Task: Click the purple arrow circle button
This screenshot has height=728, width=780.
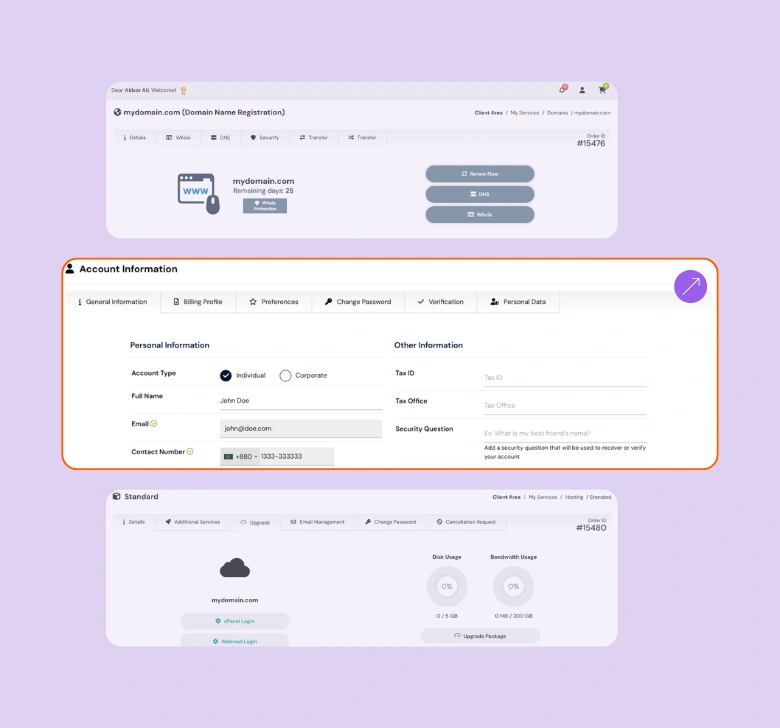Action: click(x=690, y=286)
